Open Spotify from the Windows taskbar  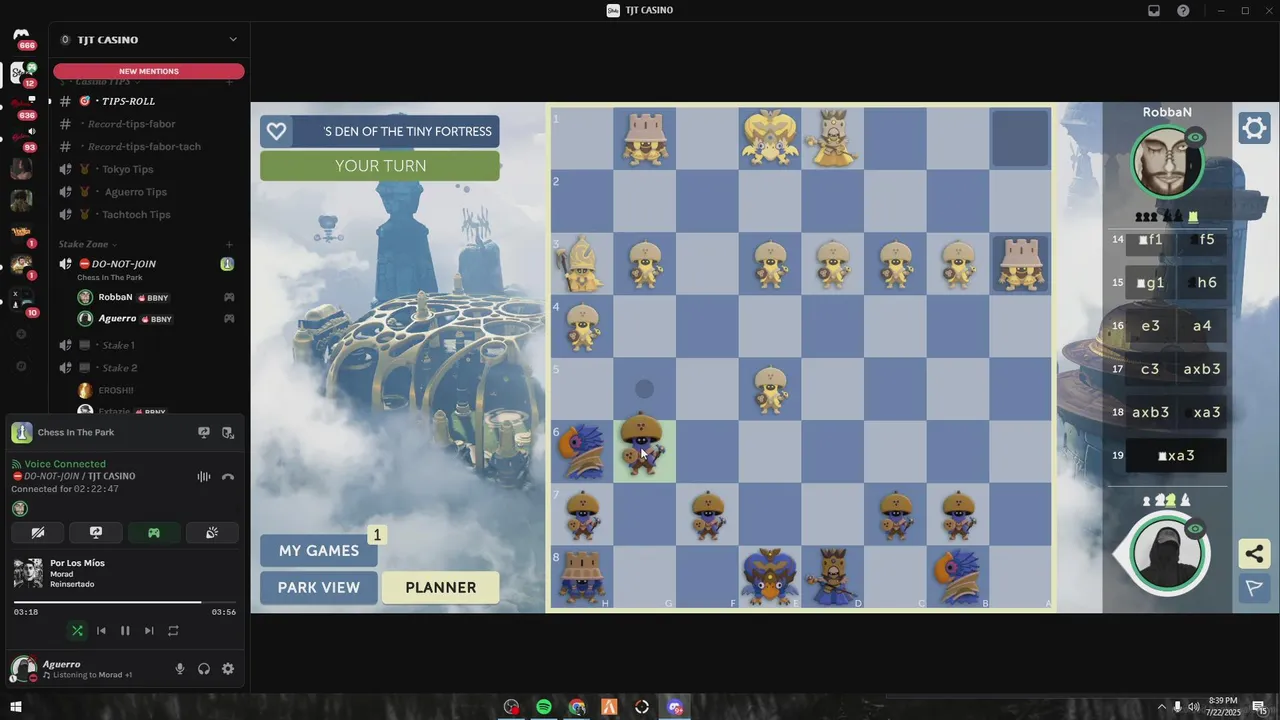pyautogui.click(x=544, y=707)
